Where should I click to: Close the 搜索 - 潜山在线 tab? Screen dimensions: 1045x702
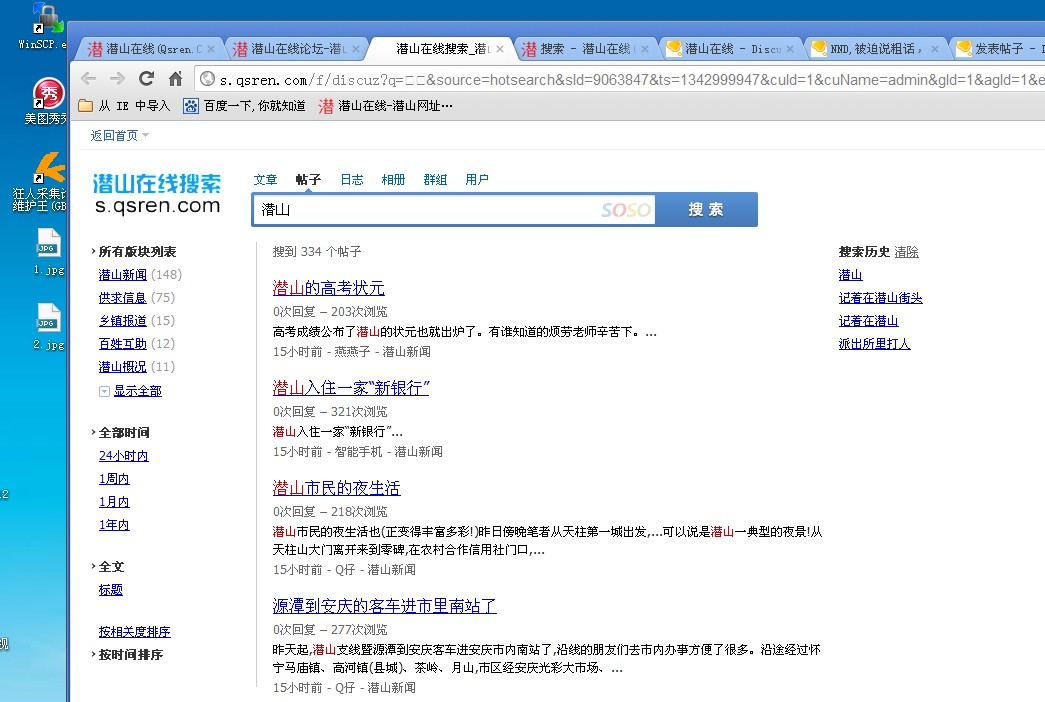click(x=644, y=49)
